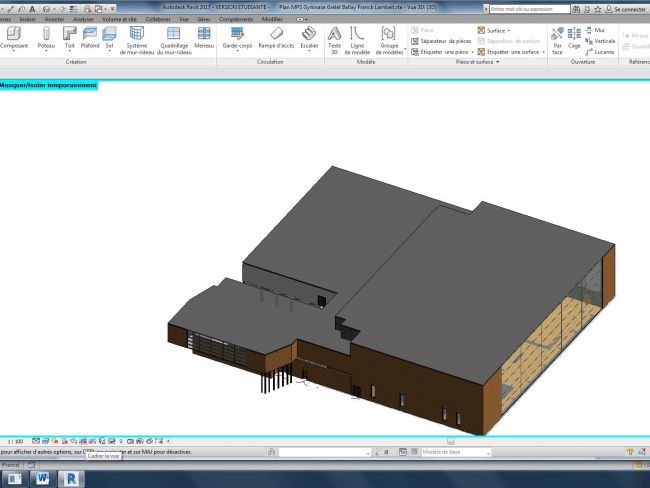Click the 1:100 view scale control
This screenshot has width=650, height=488.
coord(16,440)
